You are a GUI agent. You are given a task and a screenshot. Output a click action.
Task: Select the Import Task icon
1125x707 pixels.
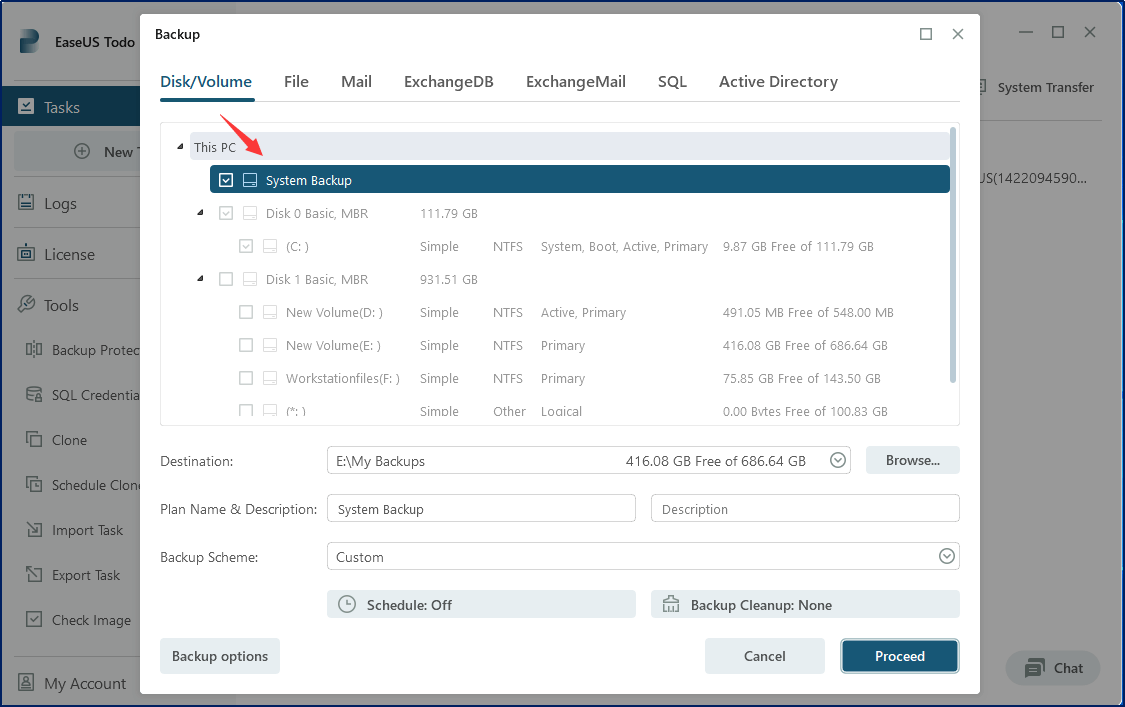(34, 530)
